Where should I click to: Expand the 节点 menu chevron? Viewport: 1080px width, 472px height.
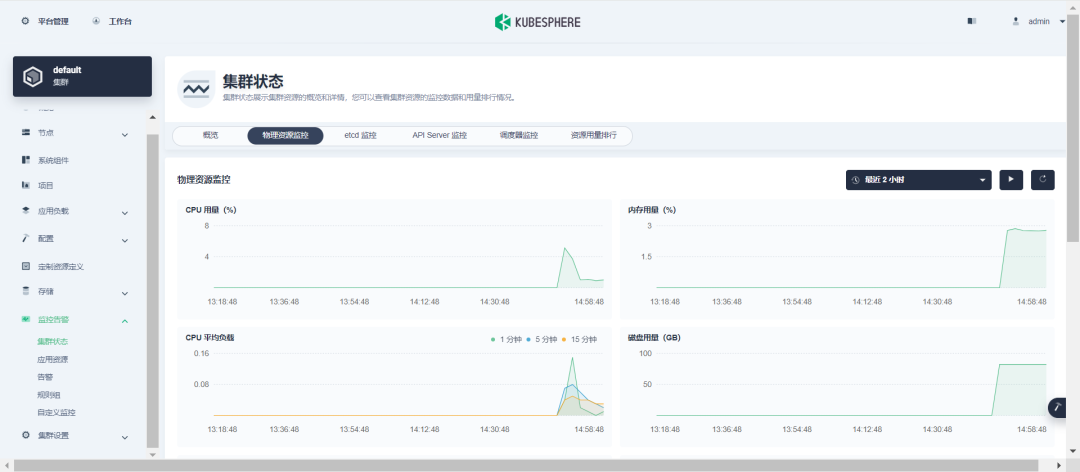[125, 135]
